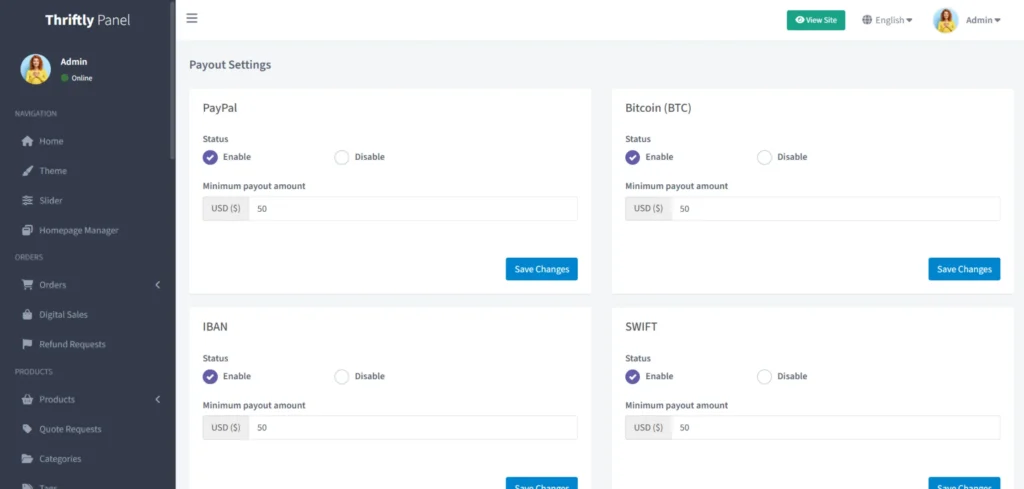Click the Theme brush icon
This screenshot has height=489, width=1024.
[x=28, y=171]
